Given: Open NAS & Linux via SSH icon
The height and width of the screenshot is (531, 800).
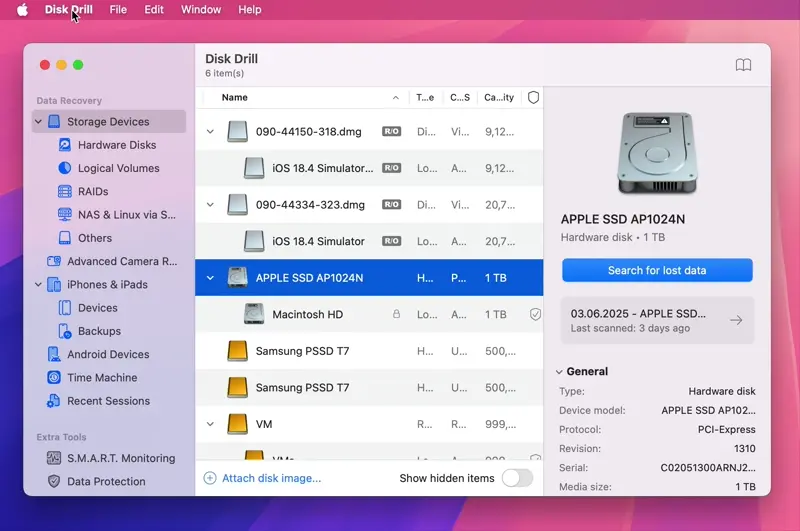Looking at the screenshot, I should click(x=65, y=215).
